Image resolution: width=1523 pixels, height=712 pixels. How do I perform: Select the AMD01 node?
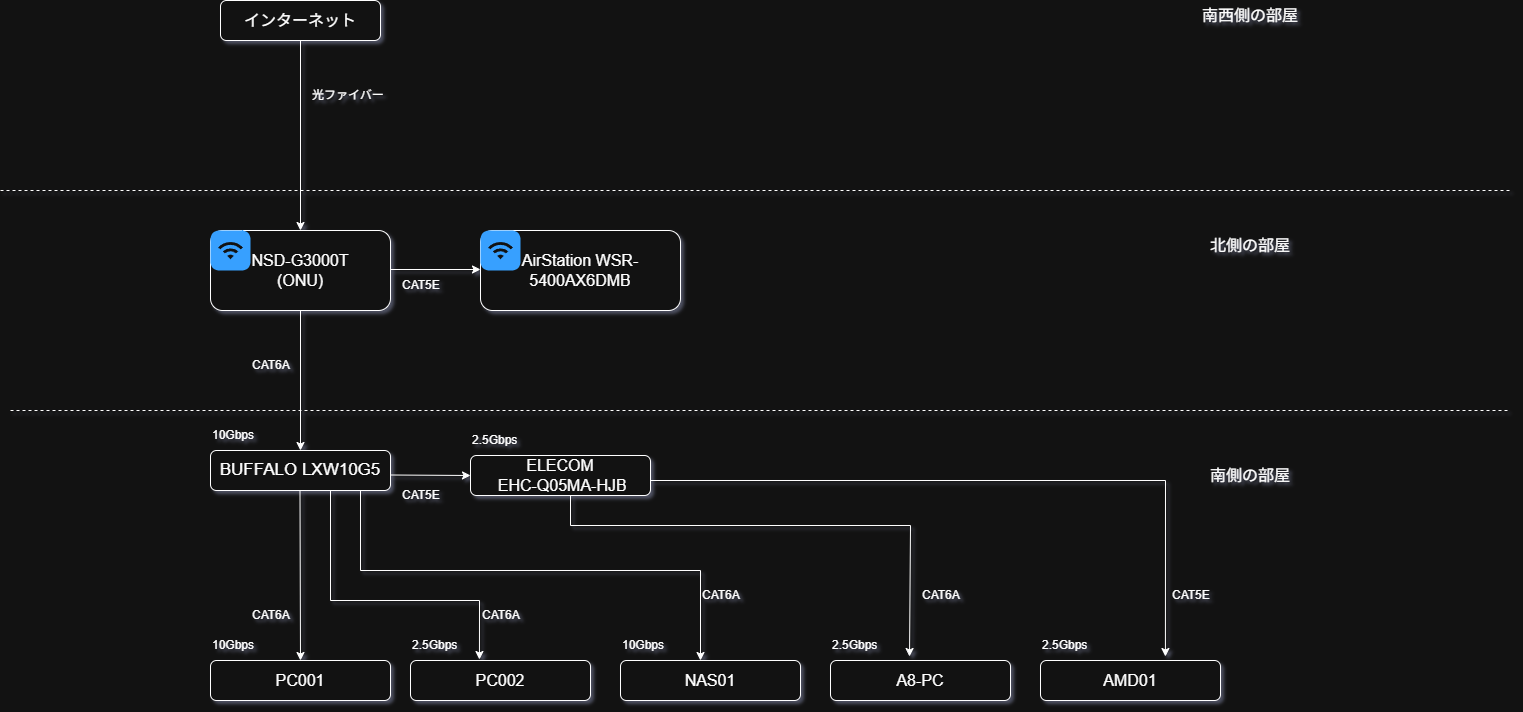coord(1130,680)
